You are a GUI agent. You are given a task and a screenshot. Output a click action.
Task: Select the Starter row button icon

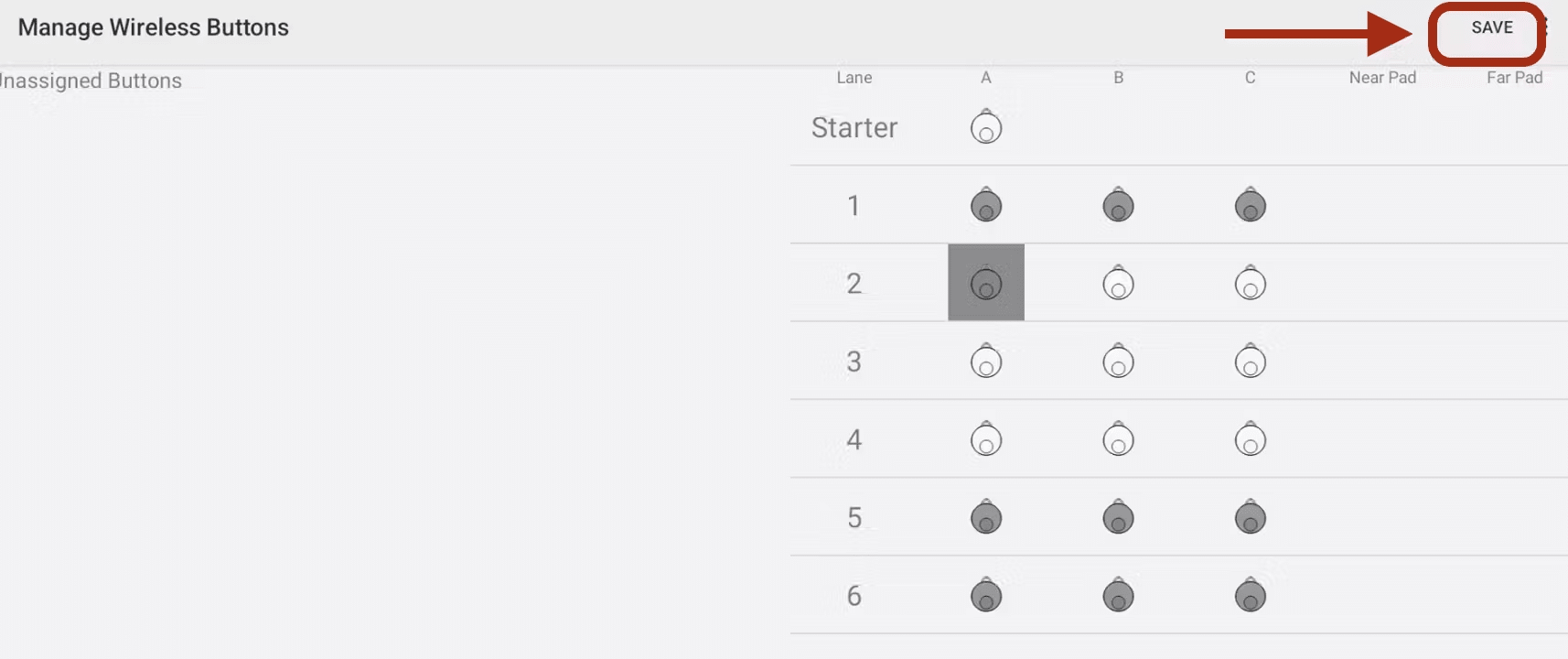[985, 128]
